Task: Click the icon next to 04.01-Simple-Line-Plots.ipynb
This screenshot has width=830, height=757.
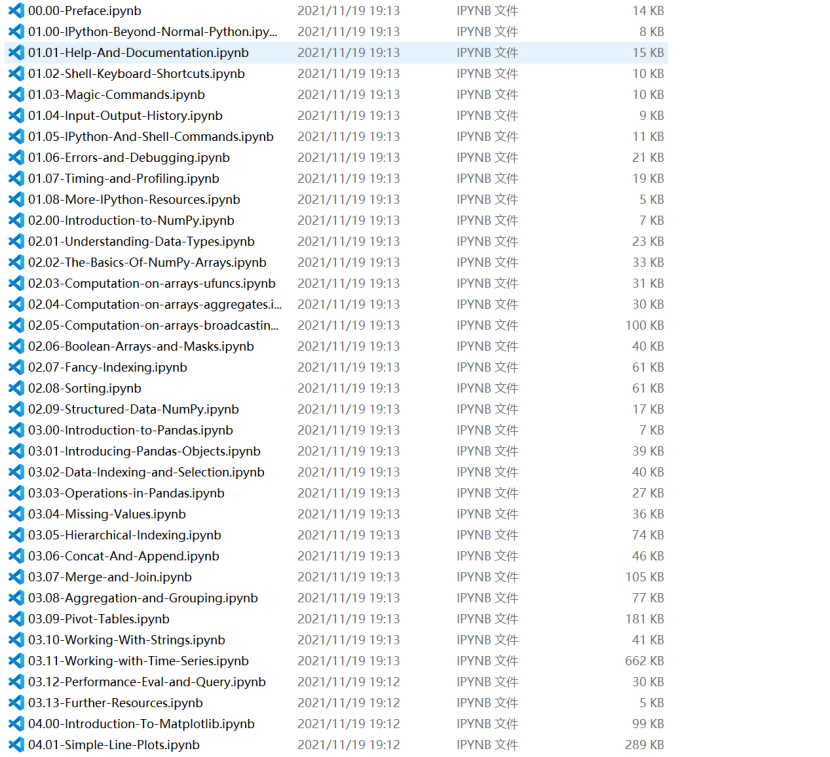Action: point(16,745)
